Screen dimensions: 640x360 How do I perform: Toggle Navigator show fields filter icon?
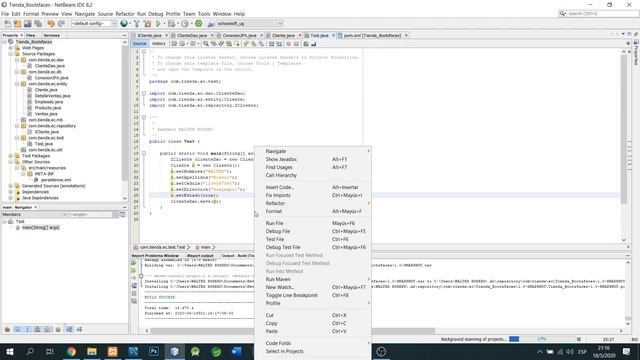(x=18, y=329)
